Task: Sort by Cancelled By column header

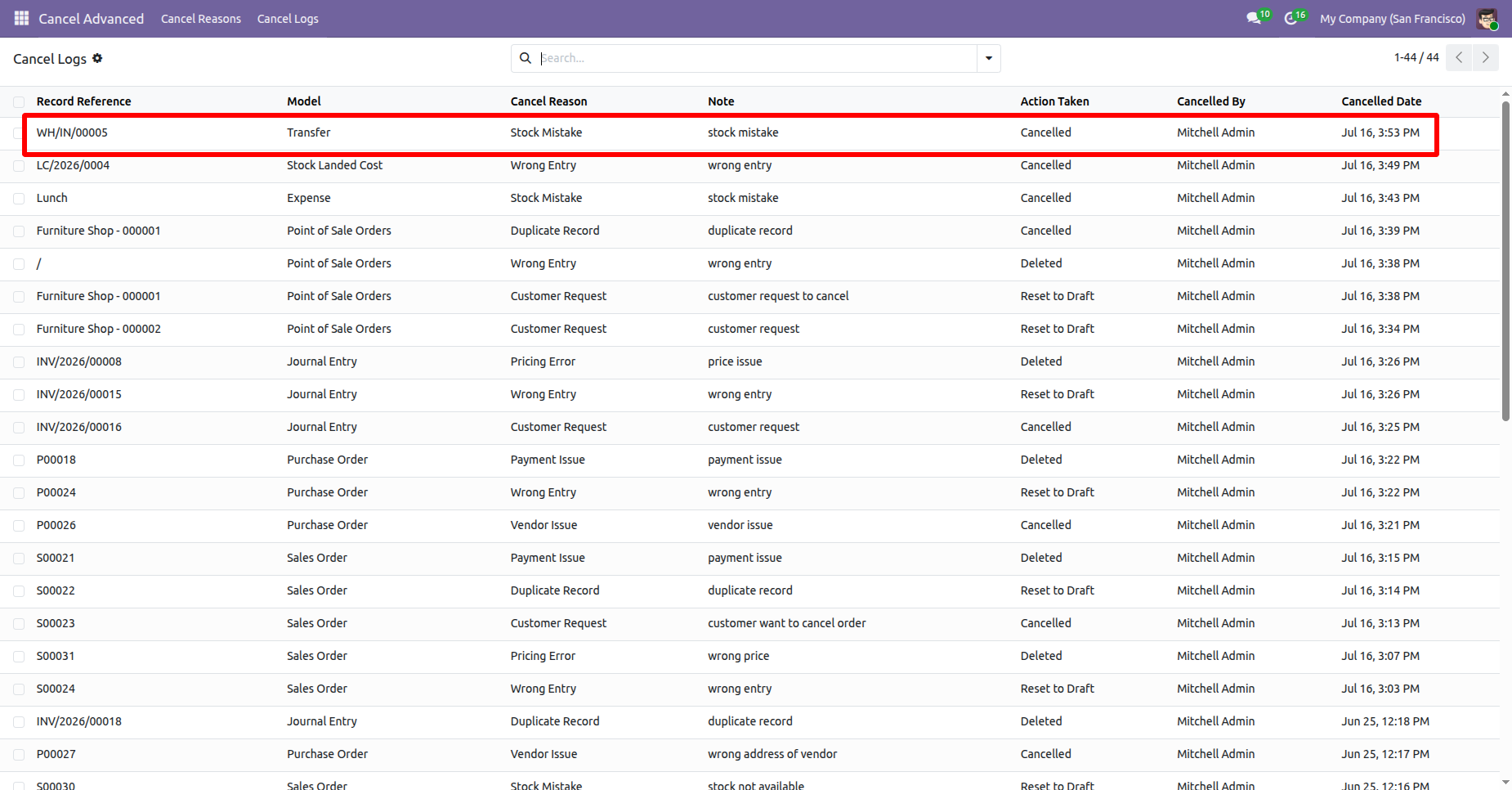Action: (1211, 101)
